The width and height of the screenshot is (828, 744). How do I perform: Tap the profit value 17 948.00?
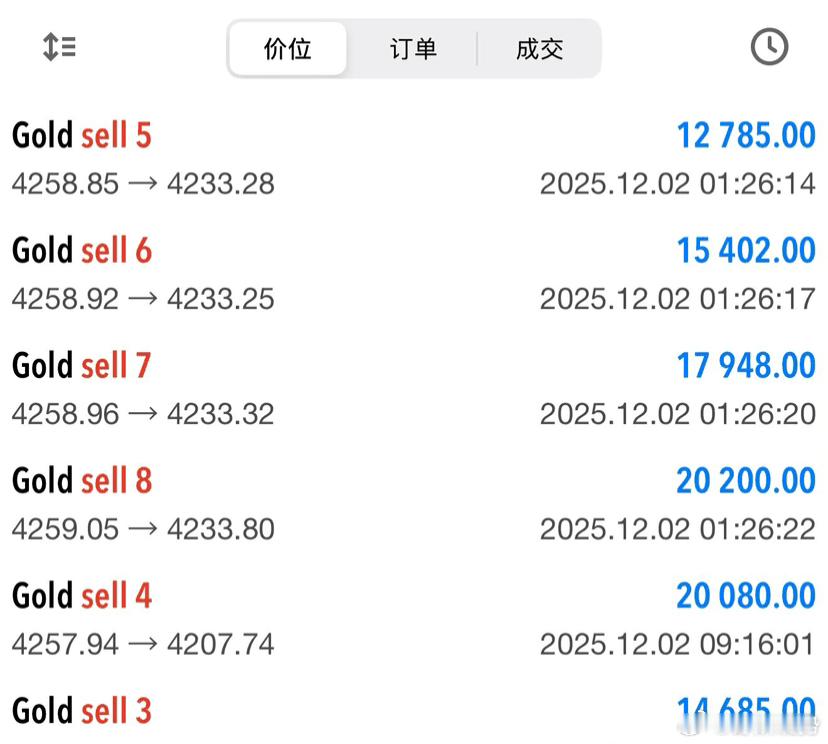(745, 366)
